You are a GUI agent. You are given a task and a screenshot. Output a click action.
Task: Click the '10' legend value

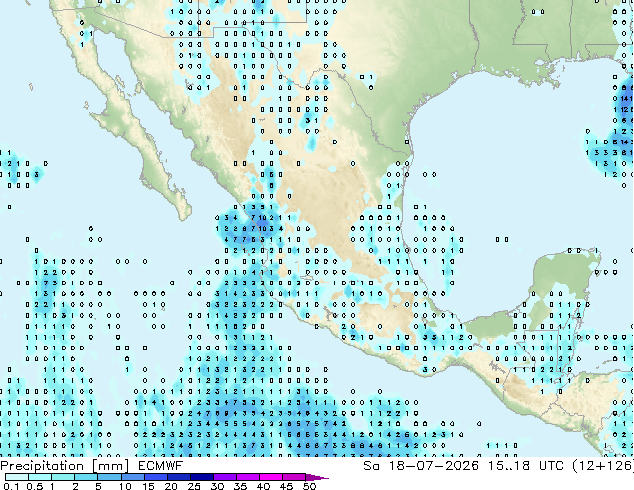coord(125,486)
